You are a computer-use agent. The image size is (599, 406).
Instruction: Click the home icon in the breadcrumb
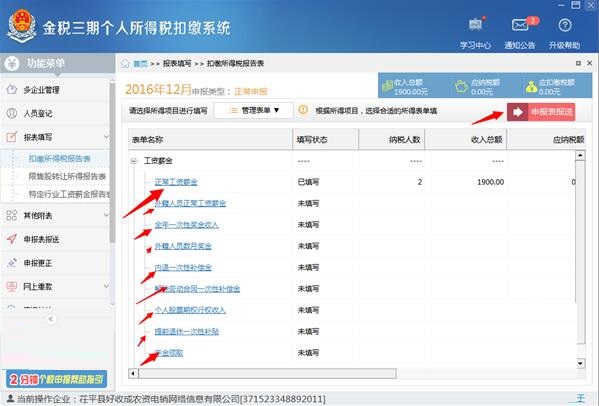[125, 63]
